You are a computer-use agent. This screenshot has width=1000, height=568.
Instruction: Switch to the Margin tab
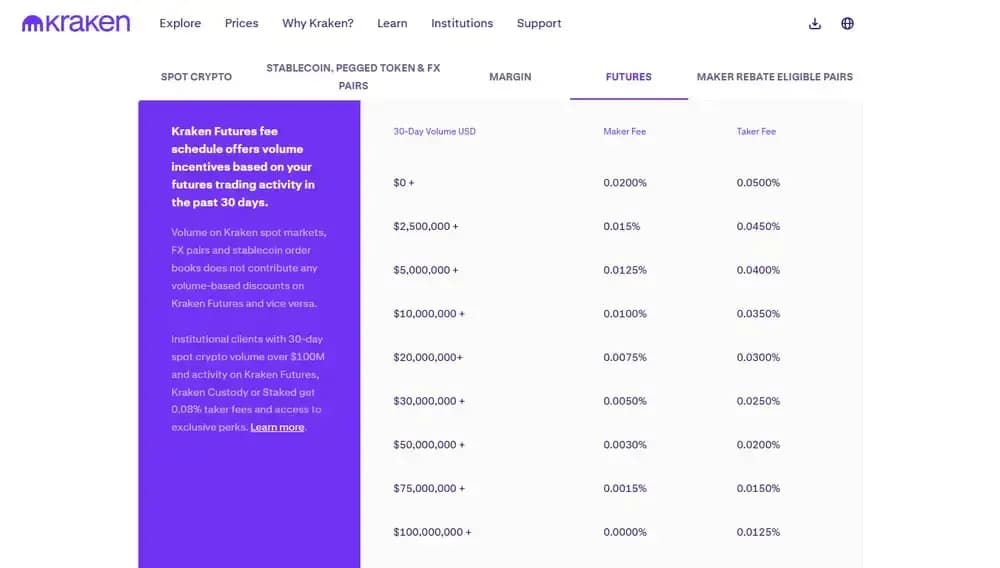tap(510, 77)
